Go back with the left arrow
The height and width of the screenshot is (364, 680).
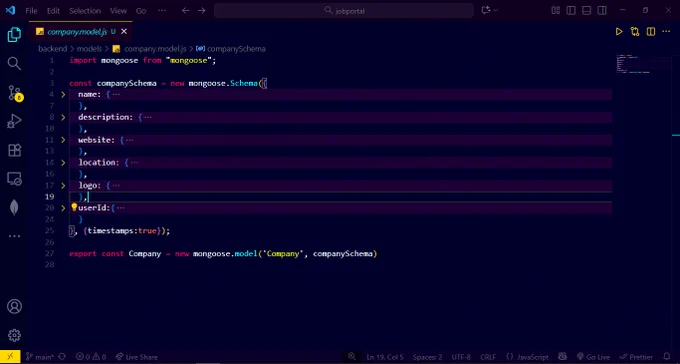(186, 10)
